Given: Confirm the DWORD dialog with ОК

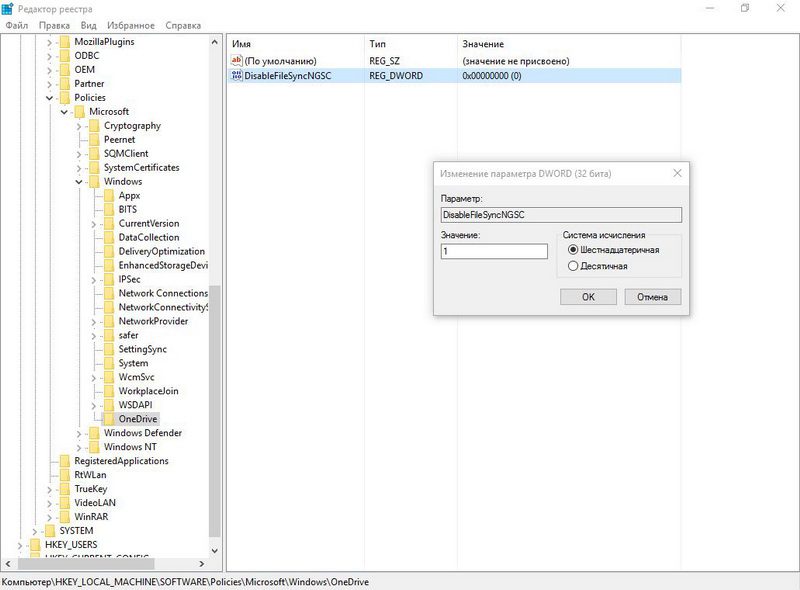Looking at the screenshot, I should click(588, 297).
